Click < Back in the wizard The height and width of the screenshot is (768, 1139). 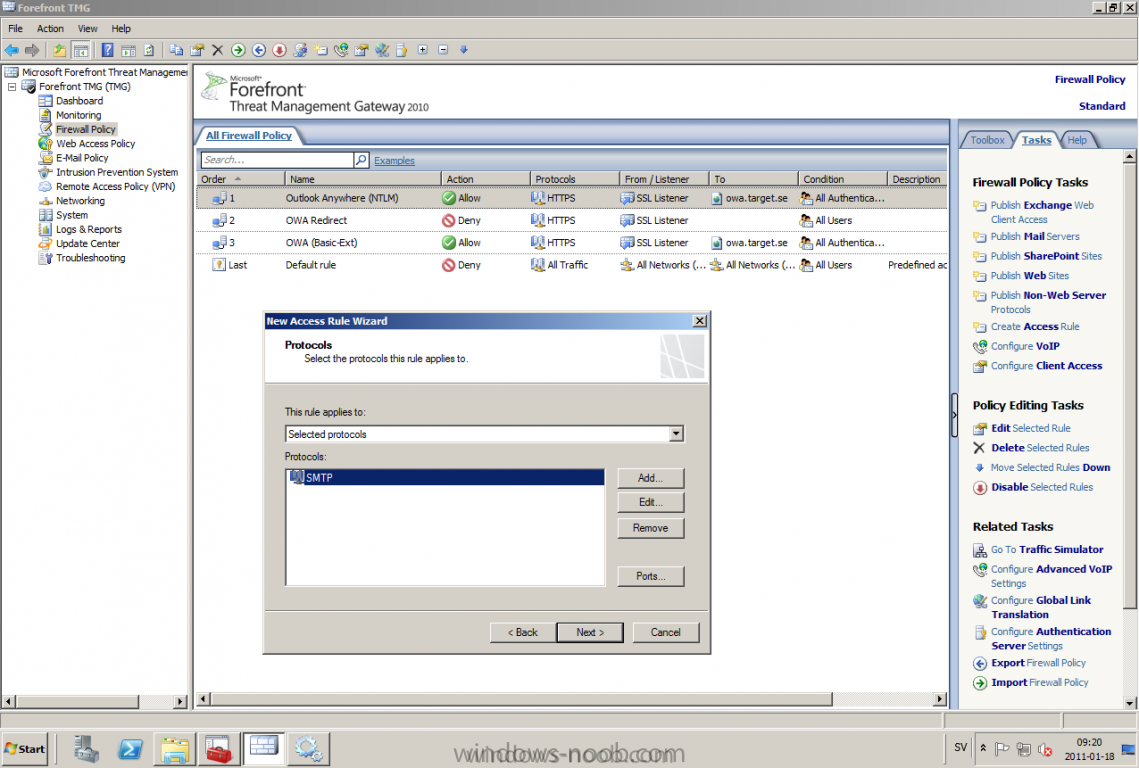point(522,632)
